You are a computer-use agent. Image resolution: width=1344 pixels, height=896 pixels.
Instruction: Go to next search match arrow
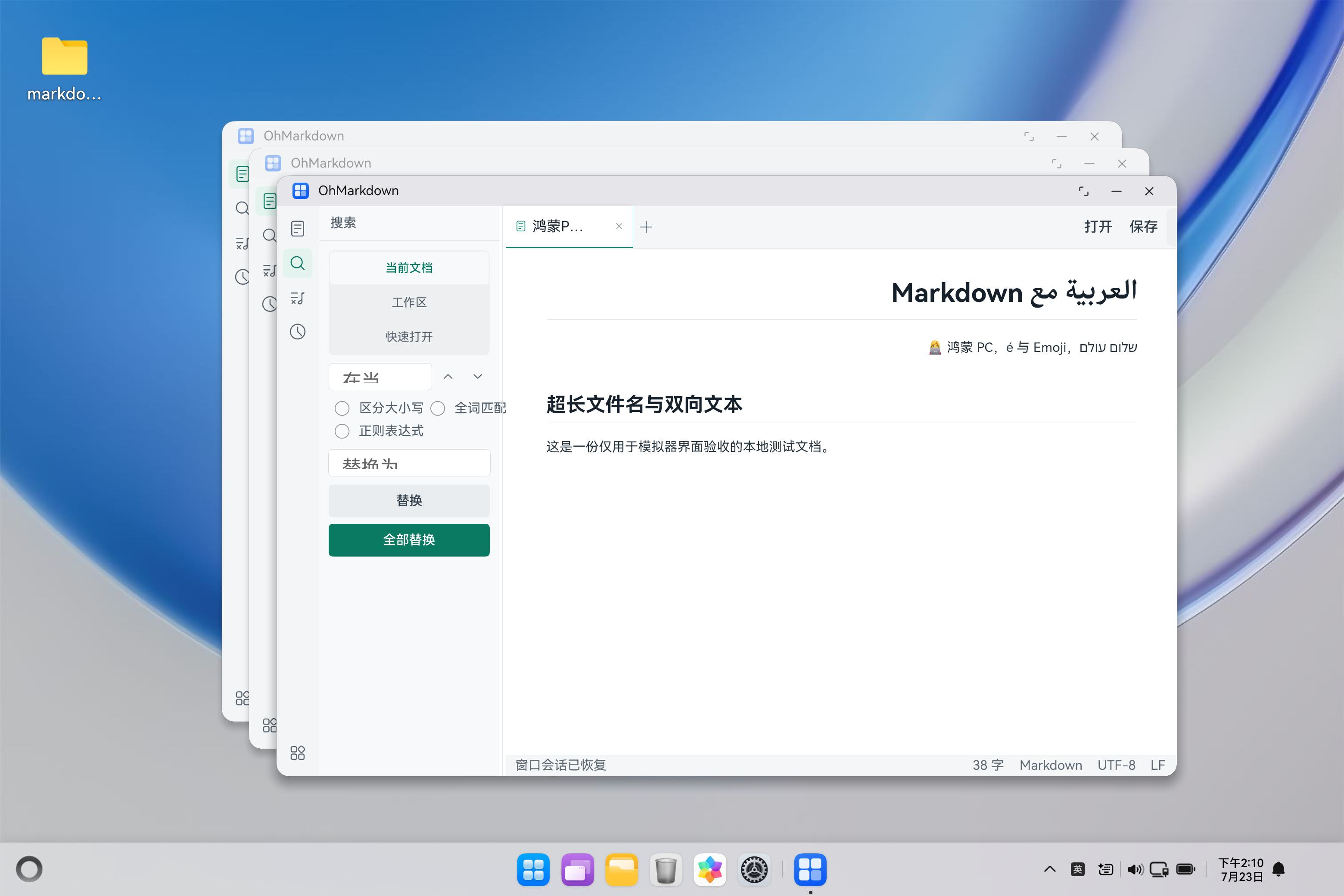pyautogui.click(x=478, y=376)
